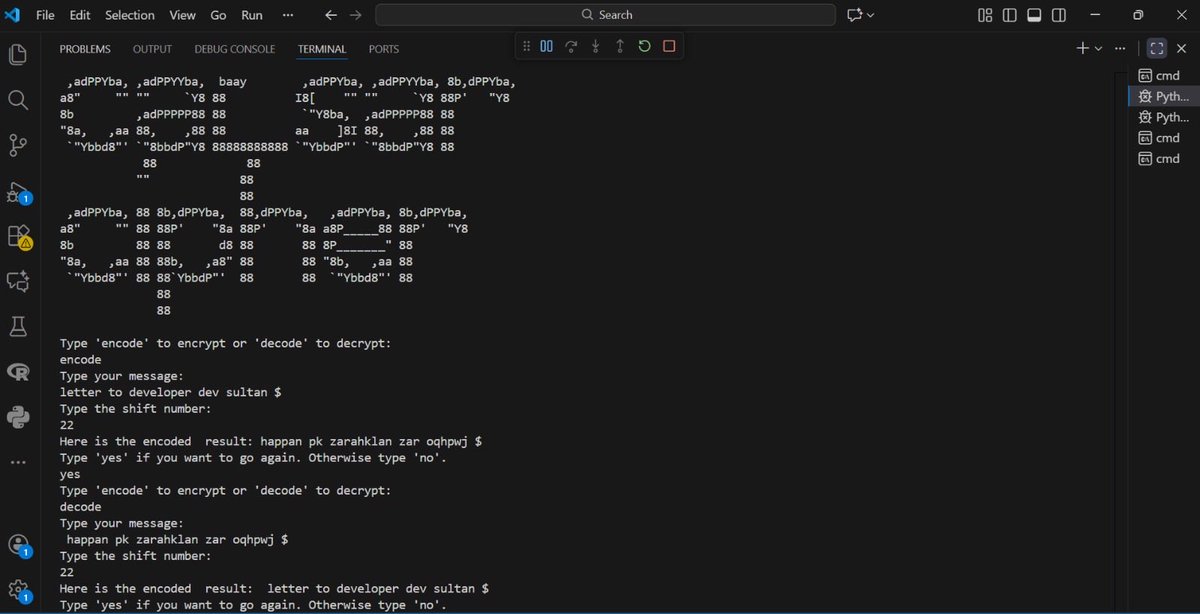Expand the new terminal launch profile dropdown
The width and height of the screenshot is (1200, 614).
[x=1098, y=48]
